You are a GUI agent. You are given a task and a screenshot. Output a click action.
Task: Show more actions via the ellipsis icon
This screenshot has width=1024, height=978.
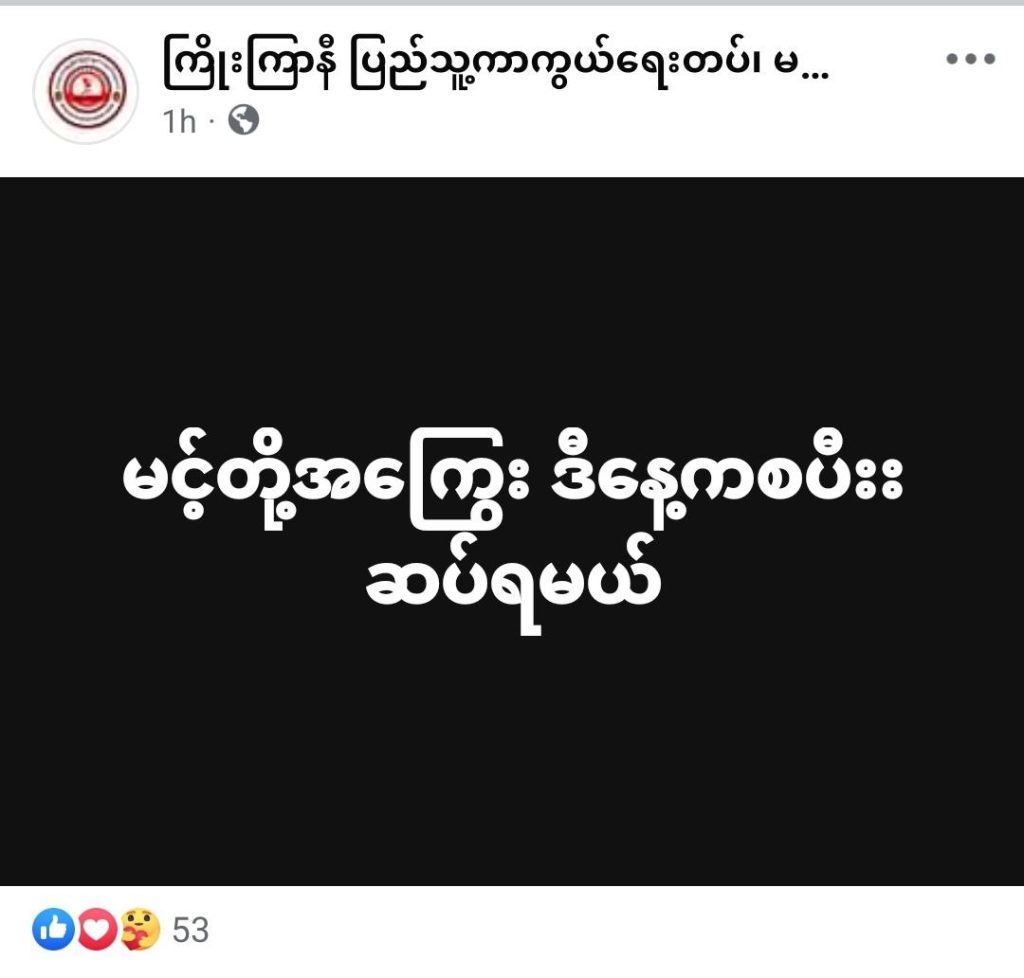[970, 59]
